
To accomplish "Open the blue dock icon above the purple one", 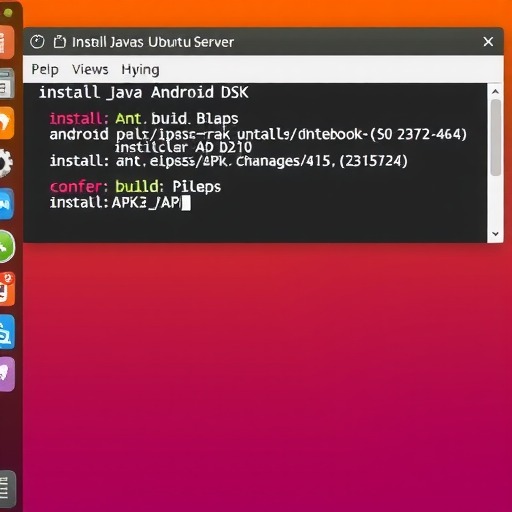I will pos(7,332).
